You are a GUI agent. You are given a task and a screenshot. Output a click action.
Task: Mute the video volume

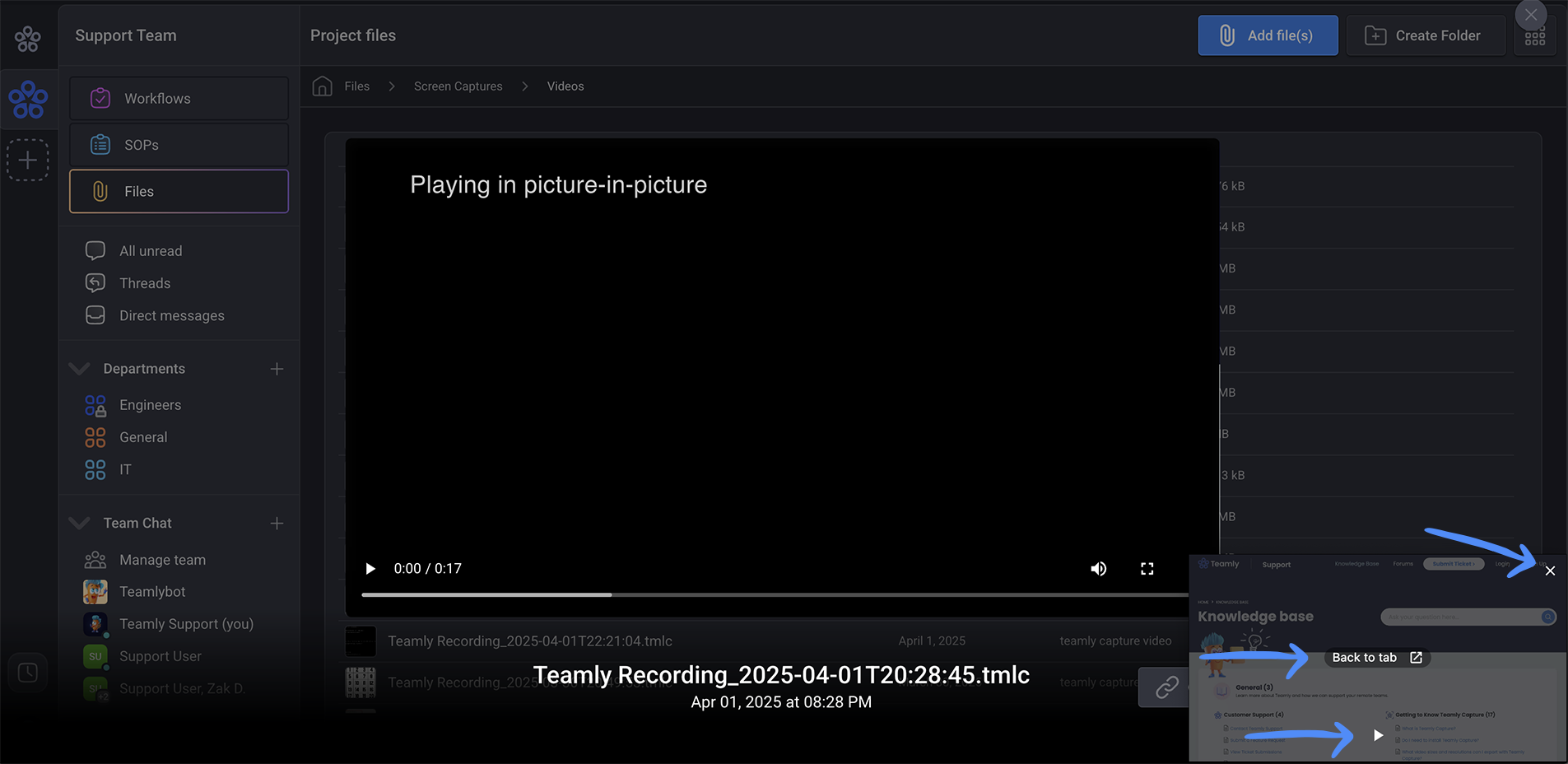(1099, 569)
